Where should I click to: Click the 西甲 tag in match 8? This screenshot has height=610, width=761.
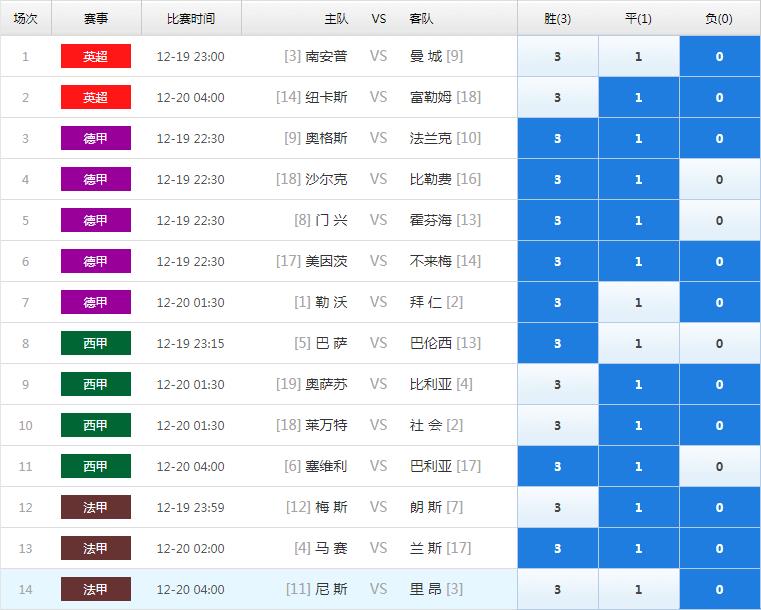pos(96,343)
